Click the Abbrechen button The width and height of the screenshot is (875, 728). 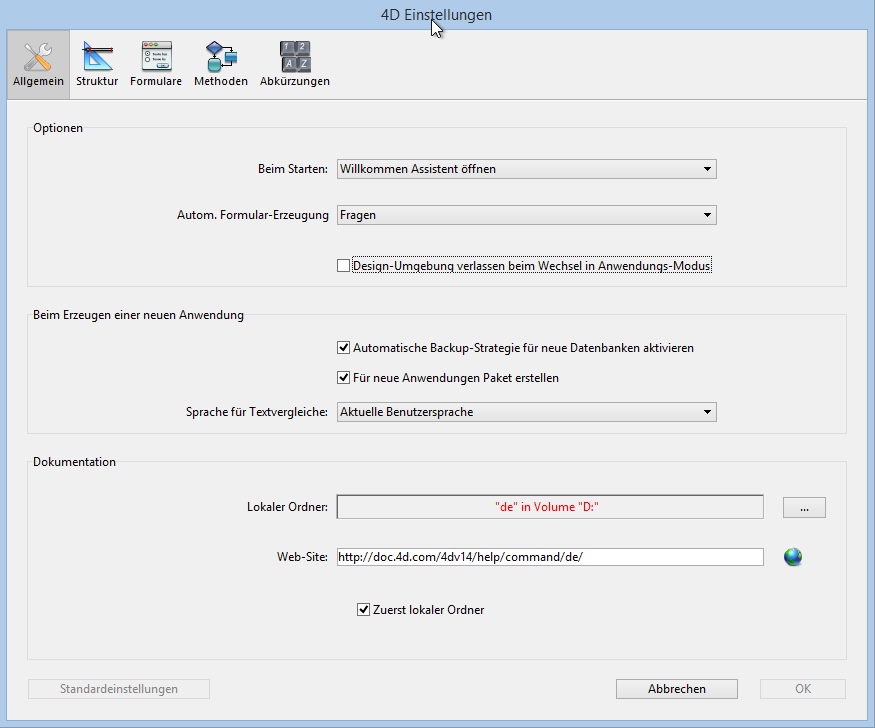click(x=677, y=689)
